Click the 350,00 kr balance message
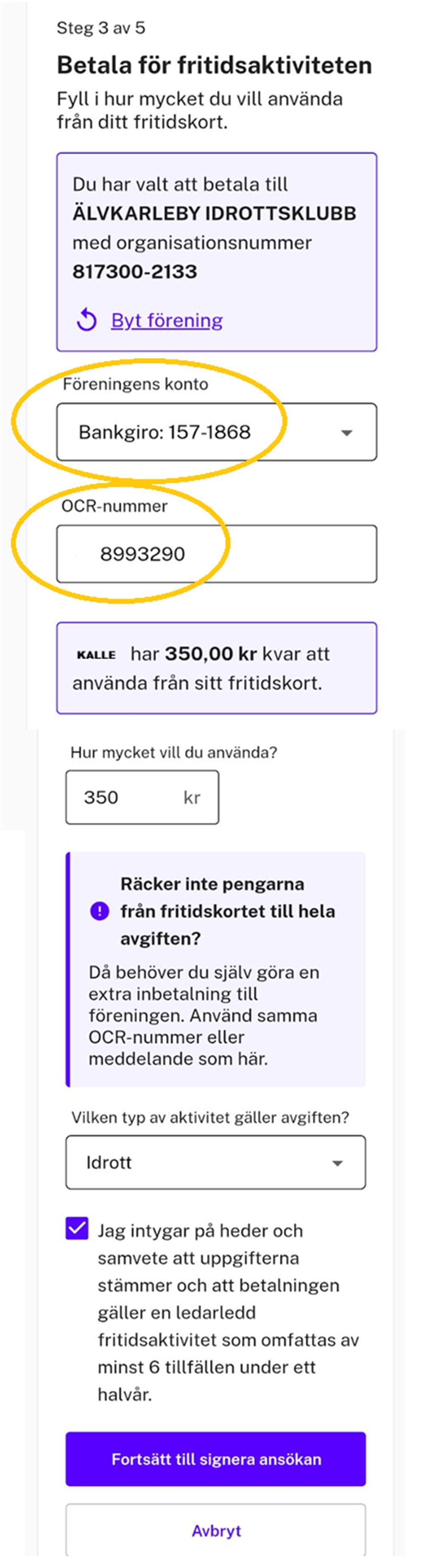This screenshot has height=1568, width=424. (x=216, y=668)
